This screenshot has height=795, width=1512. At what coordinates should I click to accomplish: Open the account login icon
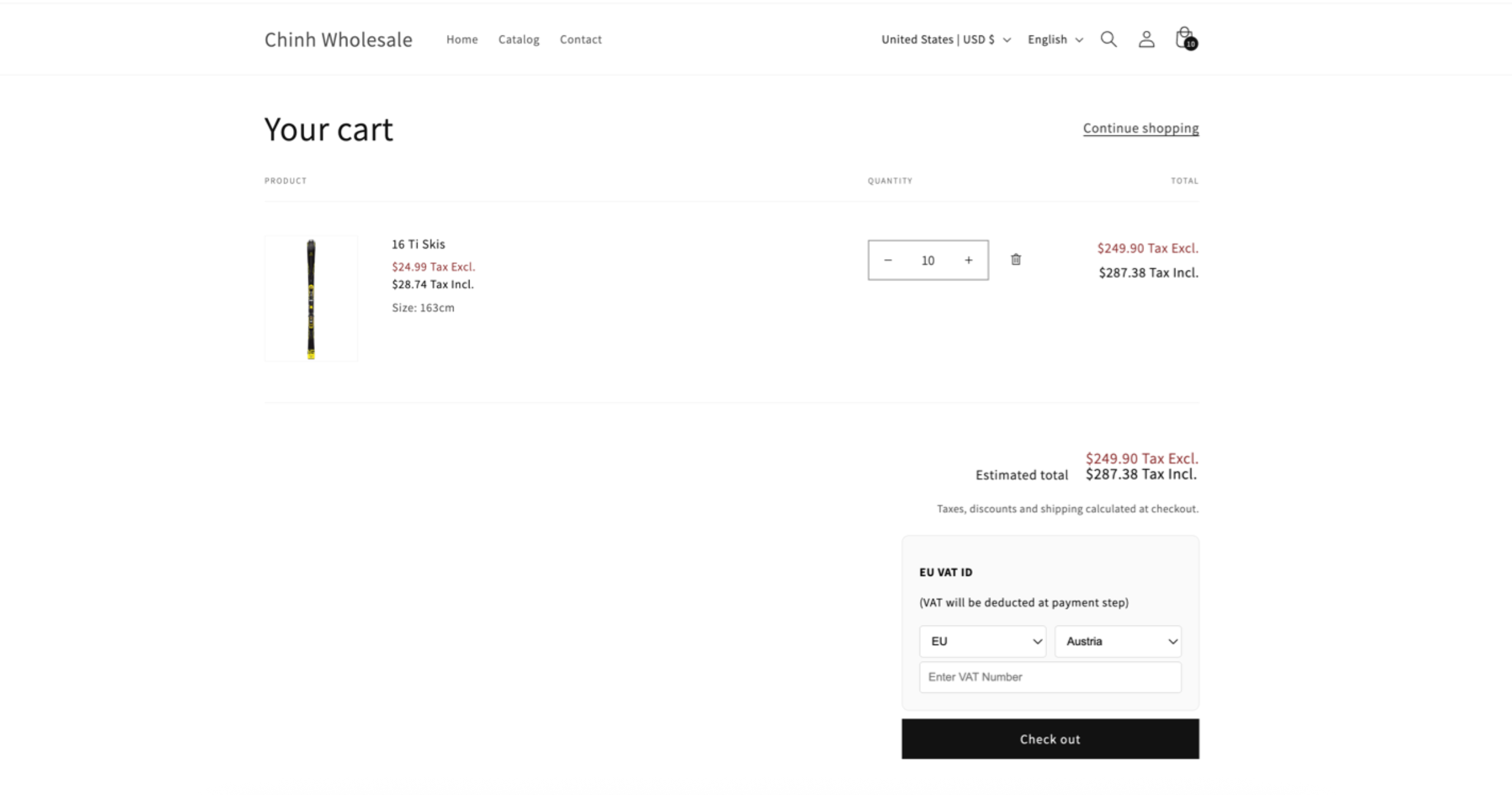(1146, 40)
